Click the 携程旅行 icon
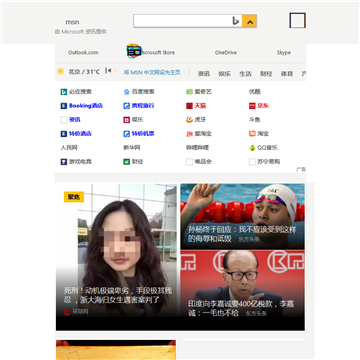Screen dimensions: 360x360 126,106
